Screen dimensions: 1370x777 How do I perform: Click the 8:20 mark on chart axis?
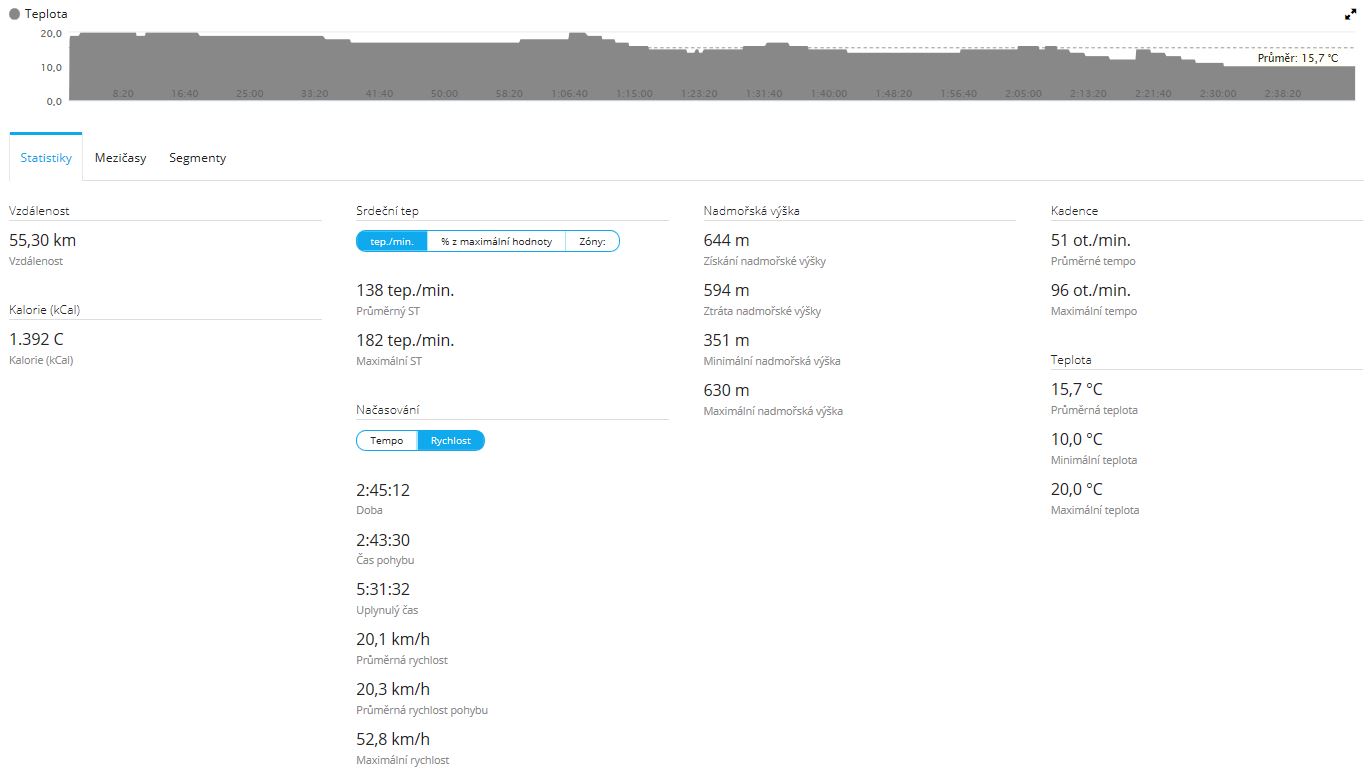pyautogui.click(x=123, y=94)
